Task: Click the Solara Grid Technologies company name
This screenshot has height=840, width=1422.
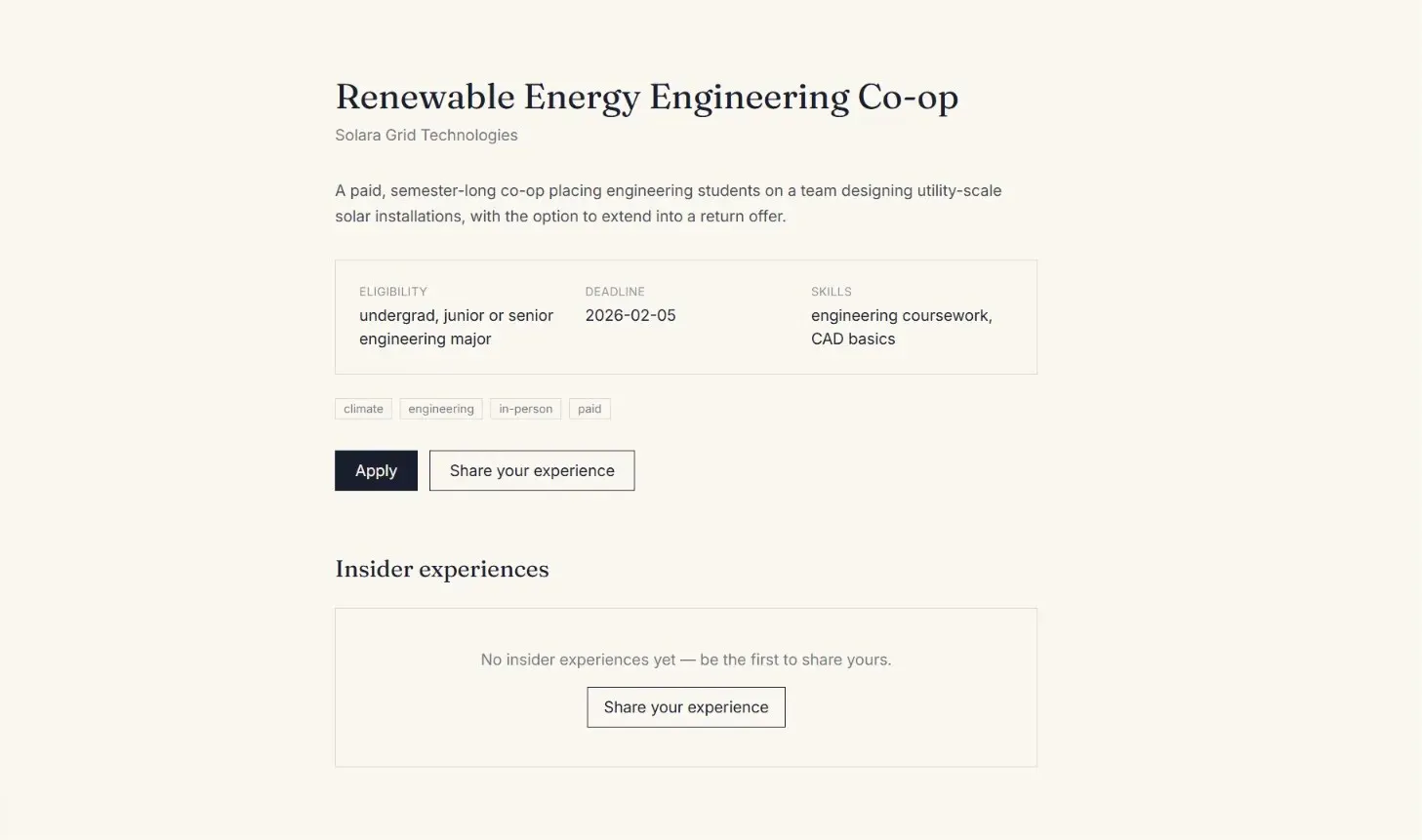Action: [427, 135]
